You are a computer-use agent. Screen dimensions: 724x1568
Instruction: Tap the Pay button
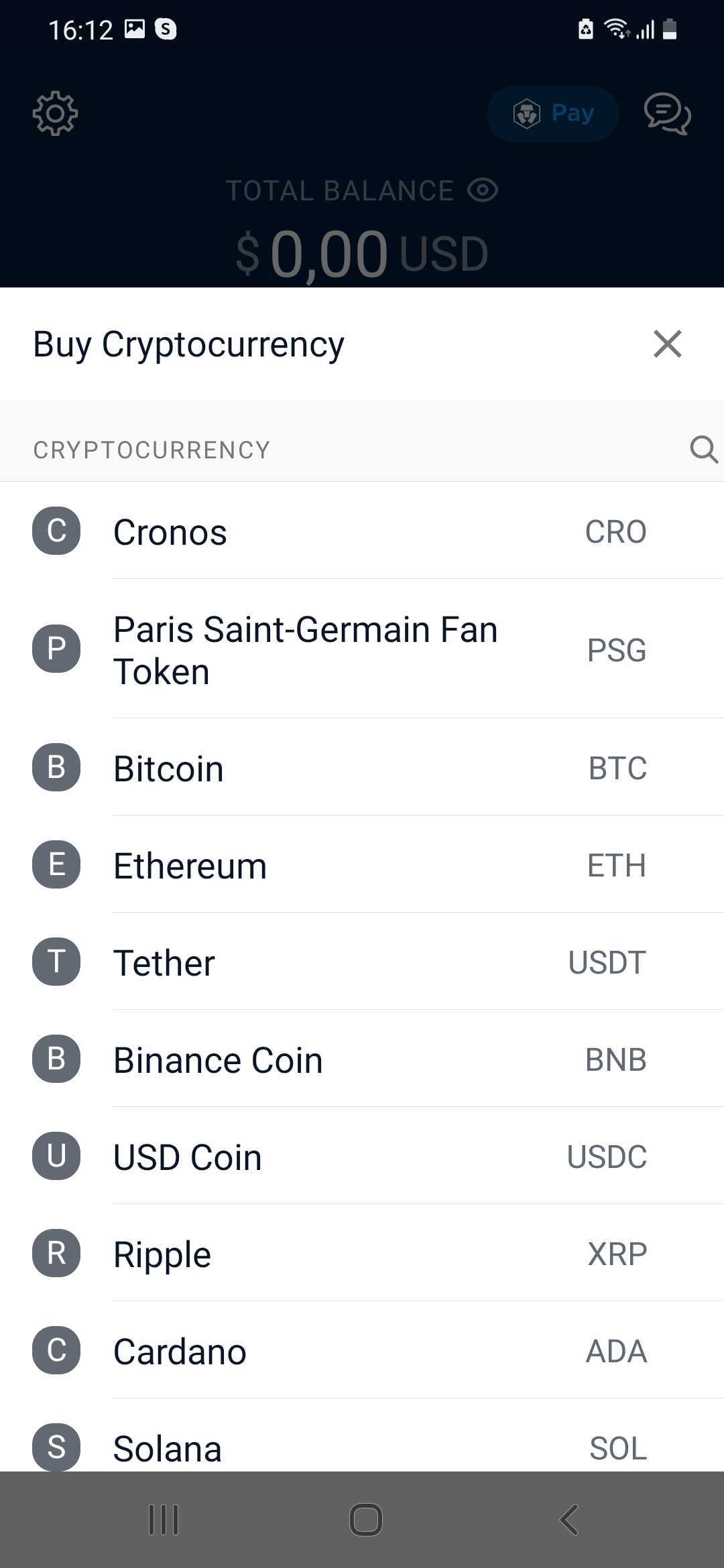point(552,113)
